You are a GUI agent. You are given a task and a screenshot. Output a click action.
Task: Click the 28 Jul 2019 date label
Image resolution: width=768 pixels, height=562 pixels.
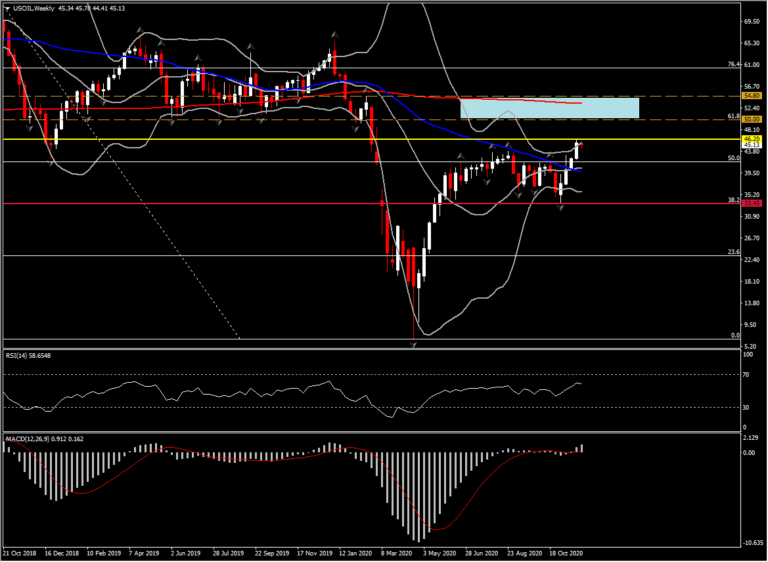(x=229, y=552)
